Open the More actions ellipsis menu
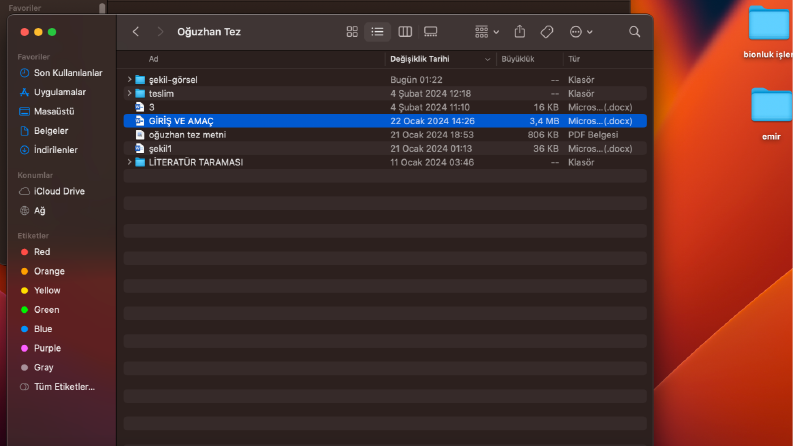This screenshot has width=793, height=446. pyautogui.click(x=581, y=32)
